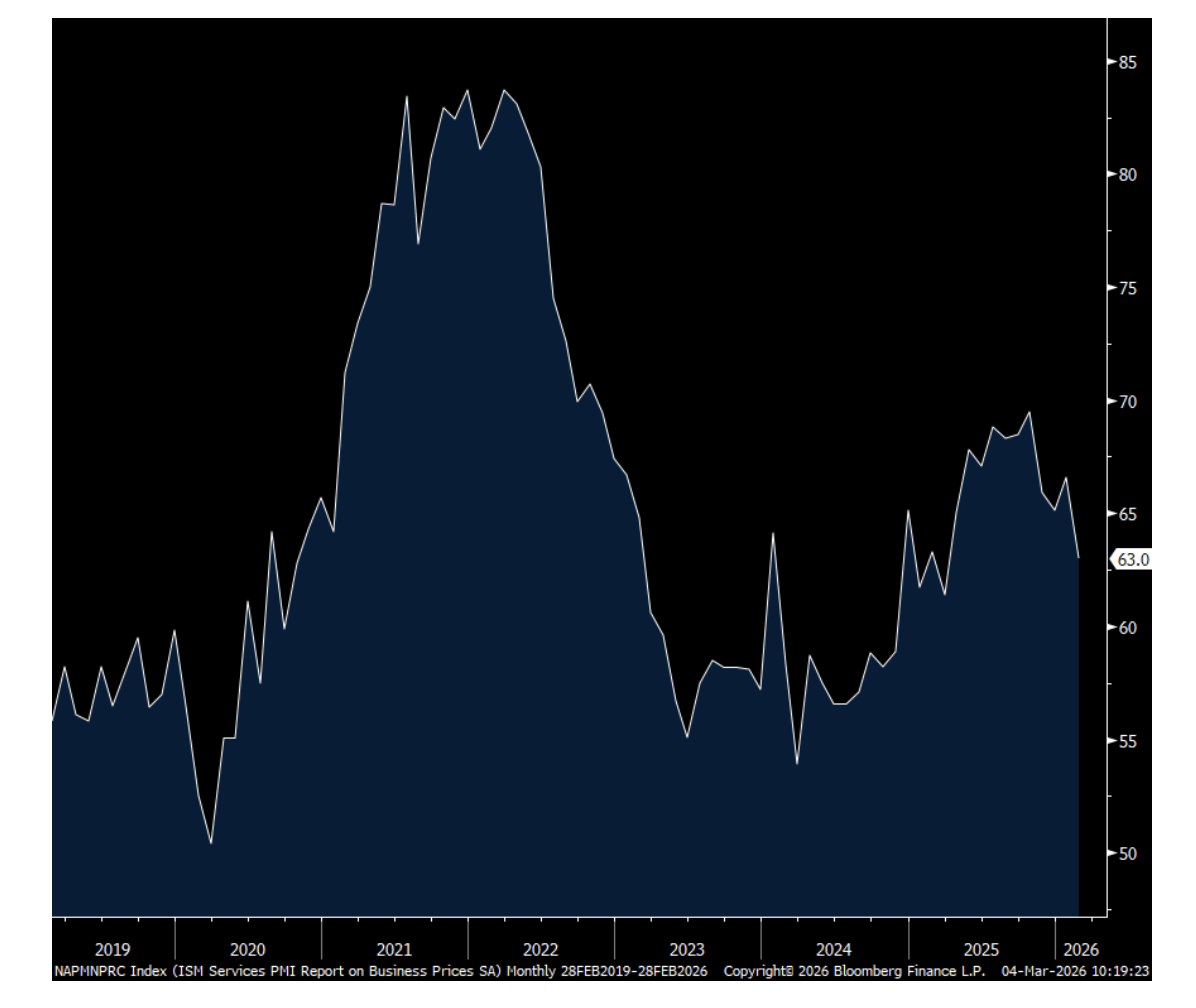Screen dimensions: 1196x1008
Task: Select the 2023 label on the time axis
Action: [687, 949]
